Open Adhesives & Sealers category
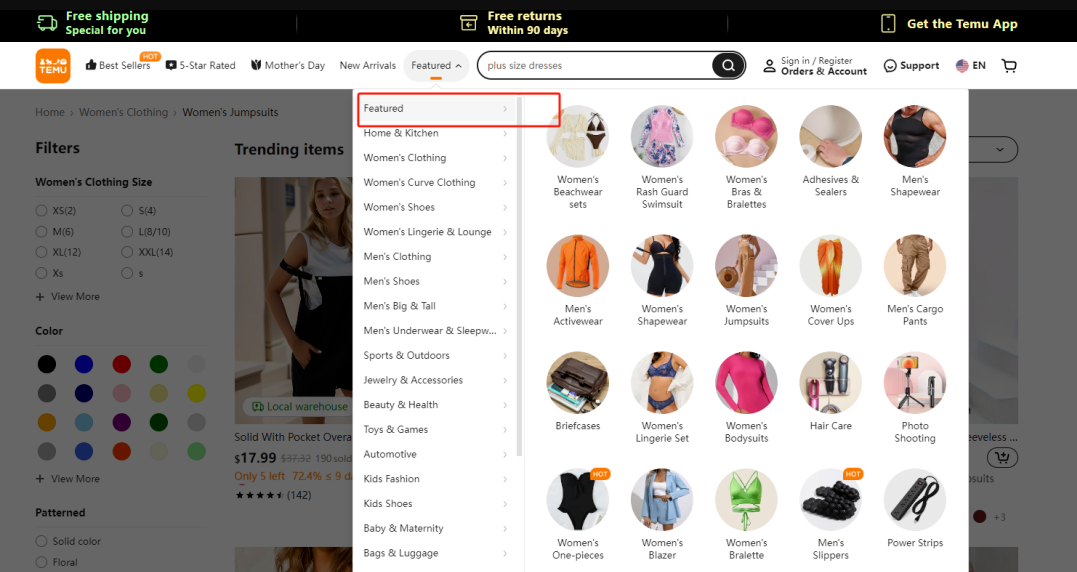 [x=831, y=151]
